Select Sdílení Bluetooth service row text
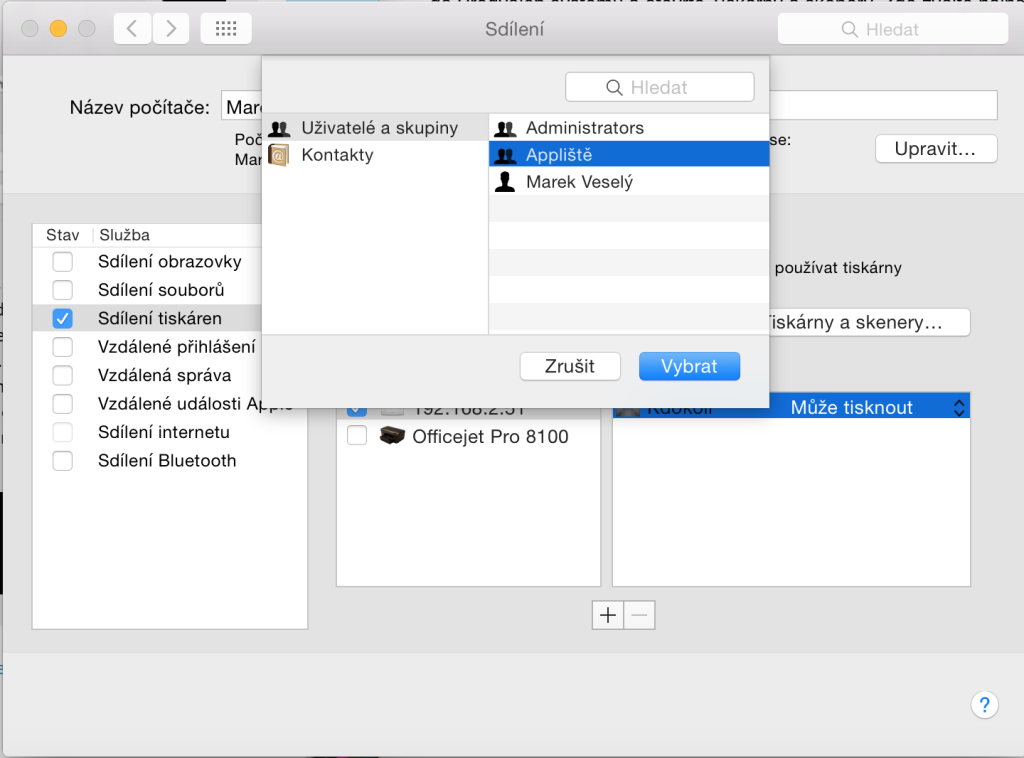Screen dimensions: 1024x758 pos(167,460)
